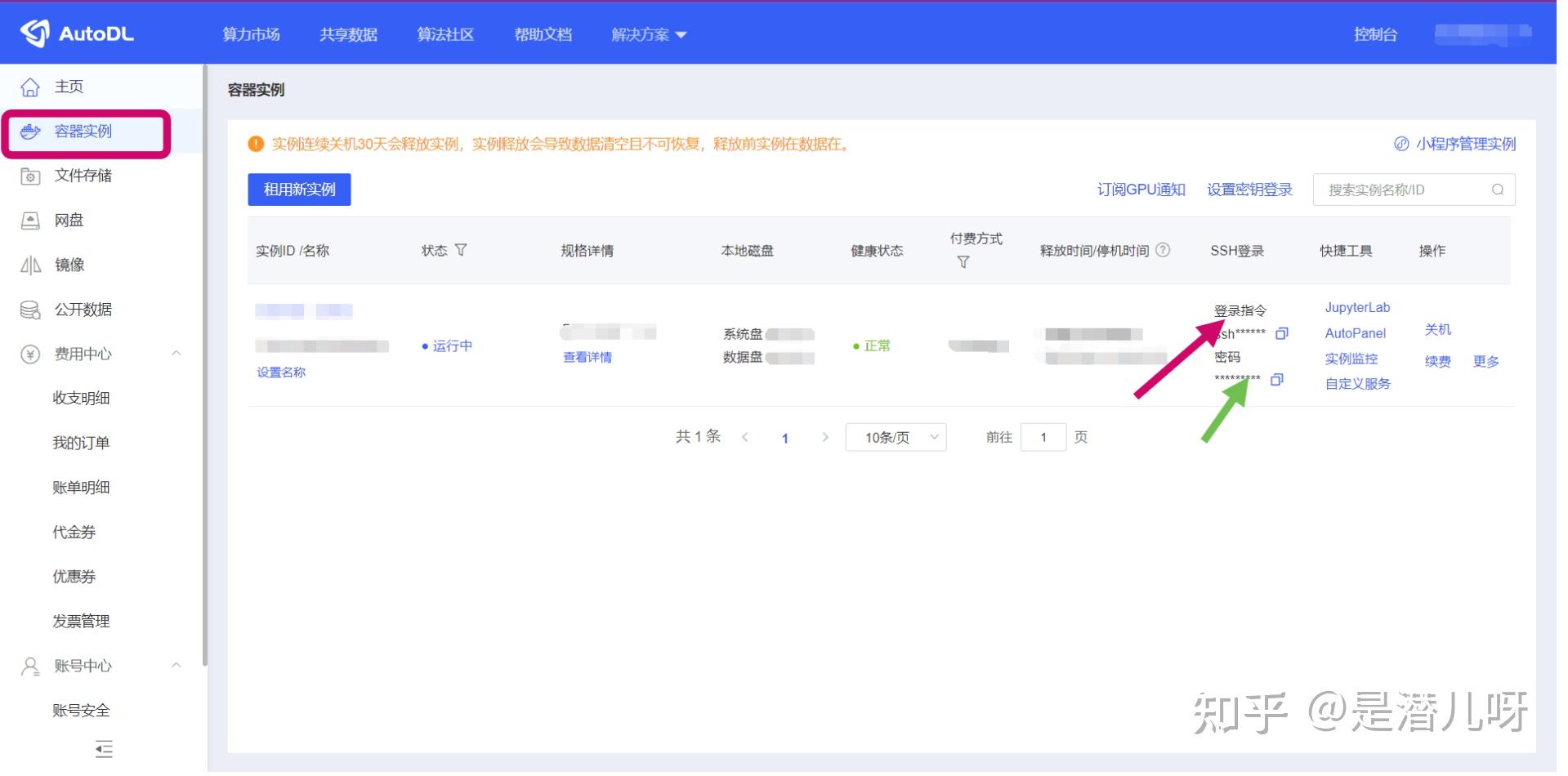Open the 10条/页 page-size dropdown

pyautogui.click(x=895, y=437)
